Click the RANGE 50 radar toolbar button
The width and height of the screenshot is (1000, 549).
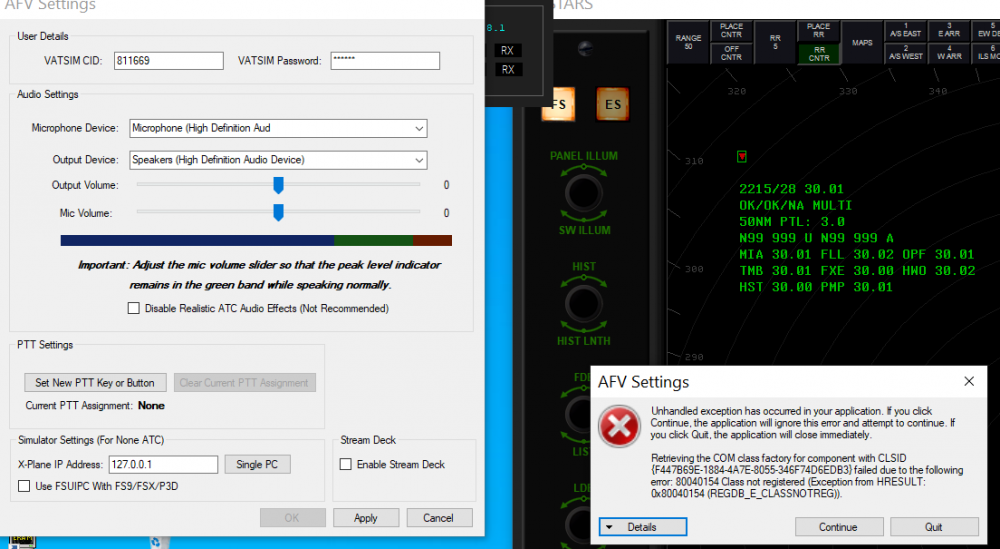pyautogui.click(x=688, y=42)
